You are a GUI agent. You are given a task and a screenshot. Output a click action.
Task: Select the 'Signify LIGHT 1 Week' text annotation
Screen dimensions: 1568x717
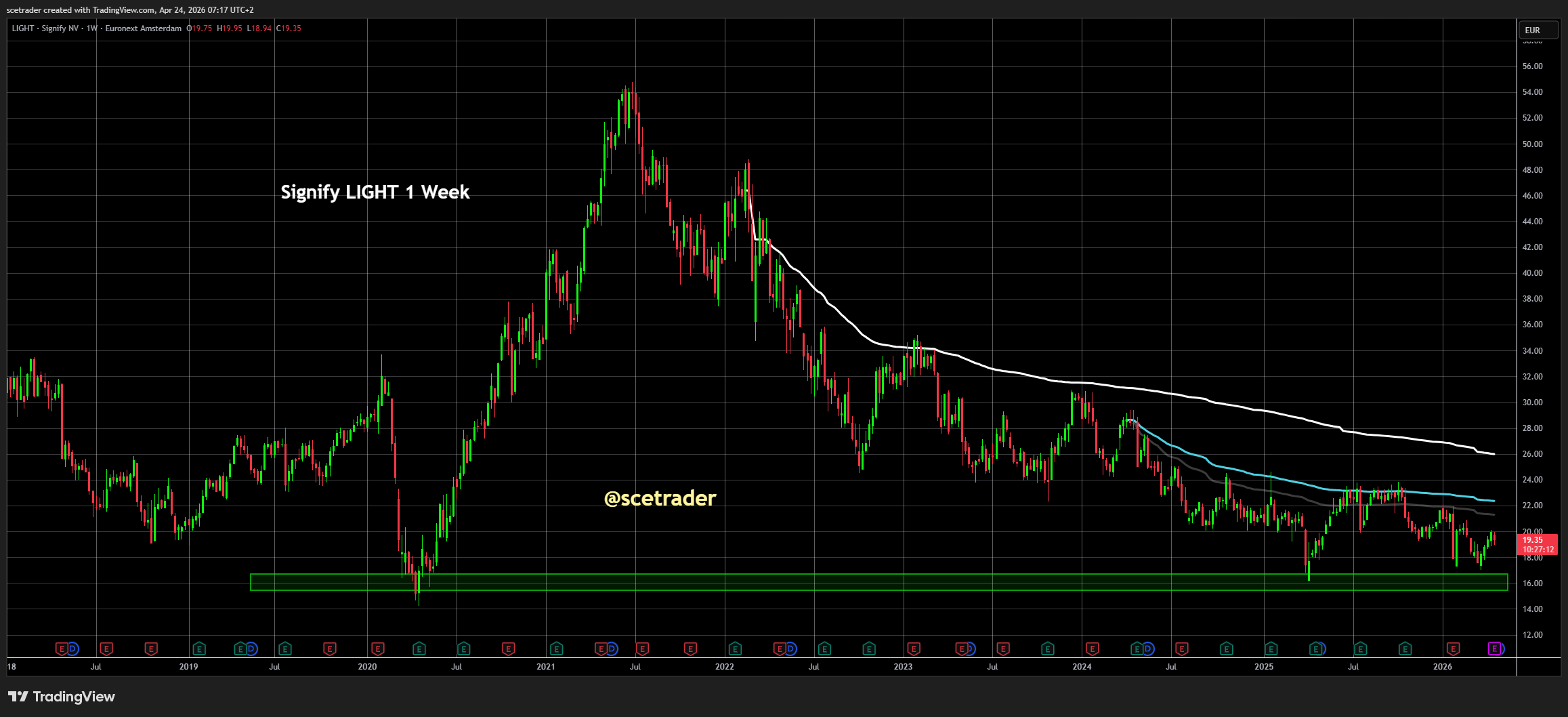pos(375,192)
